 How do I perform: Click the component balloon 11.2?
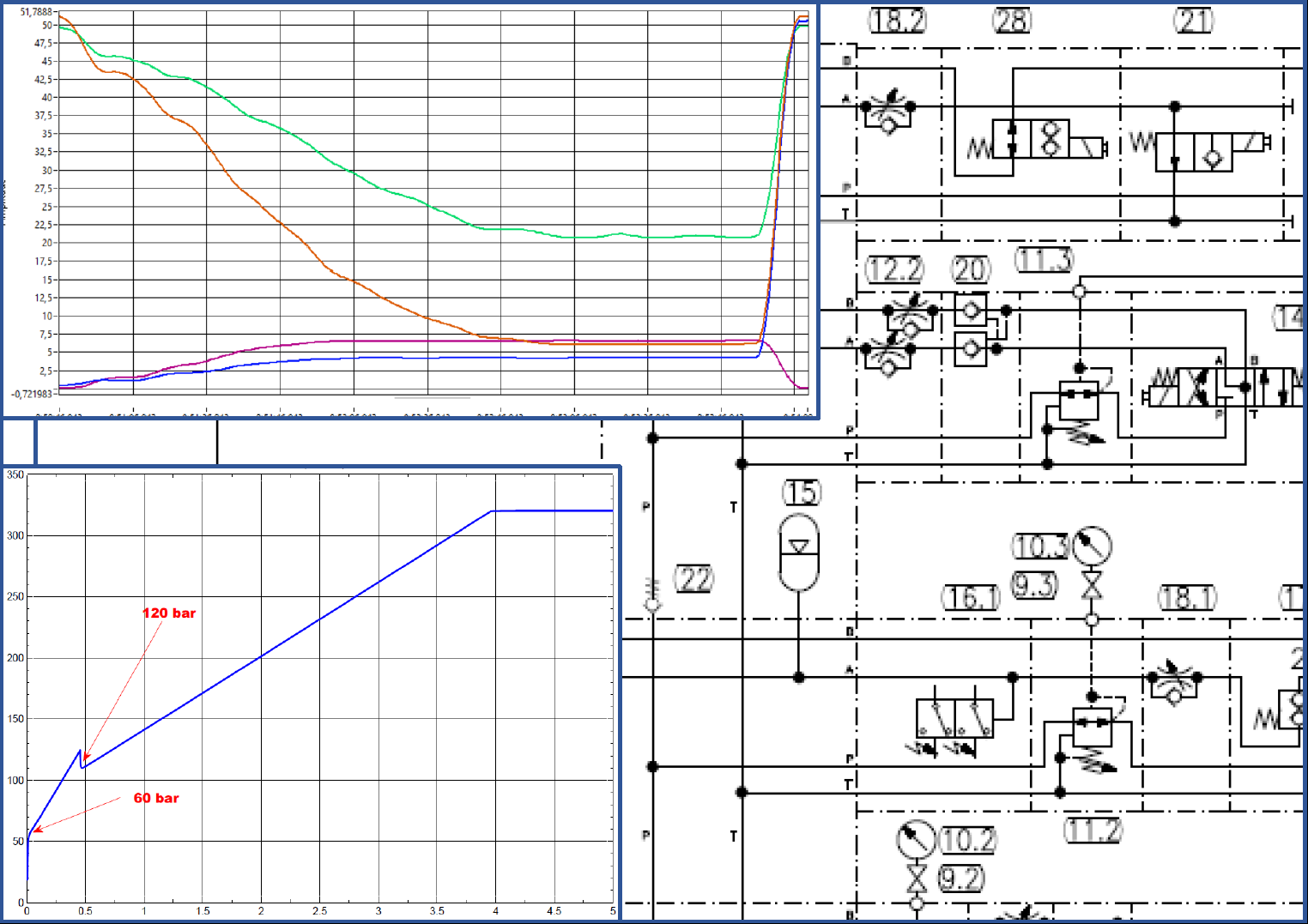(1093, 830)
